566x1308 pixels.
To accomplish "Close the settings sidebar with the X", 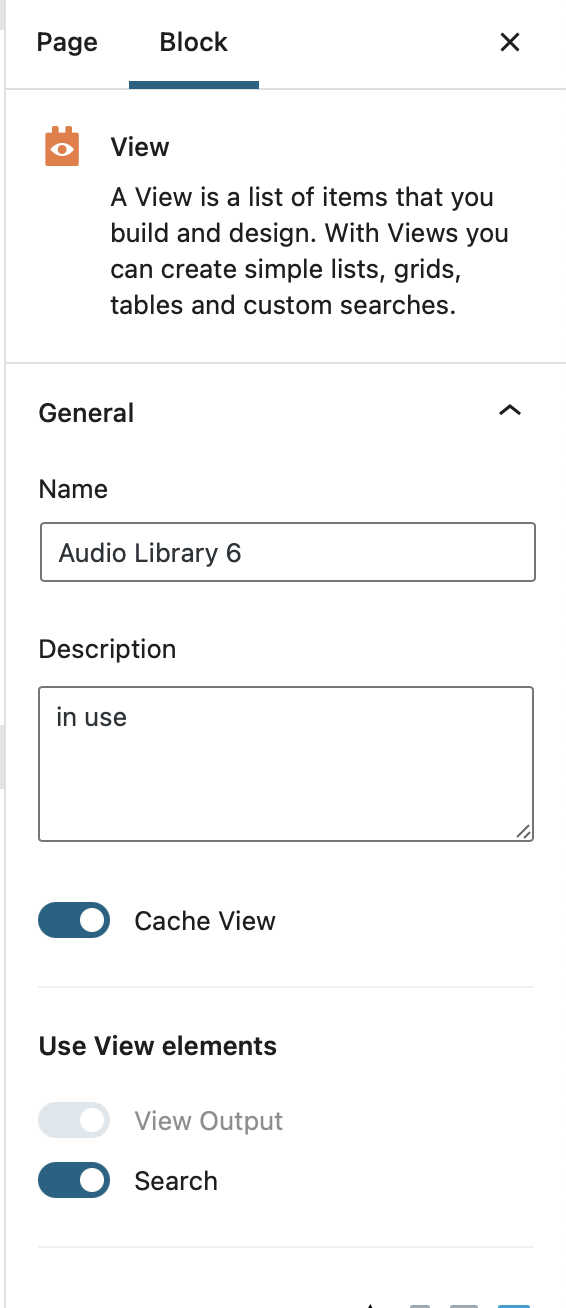I will [510, 42].
